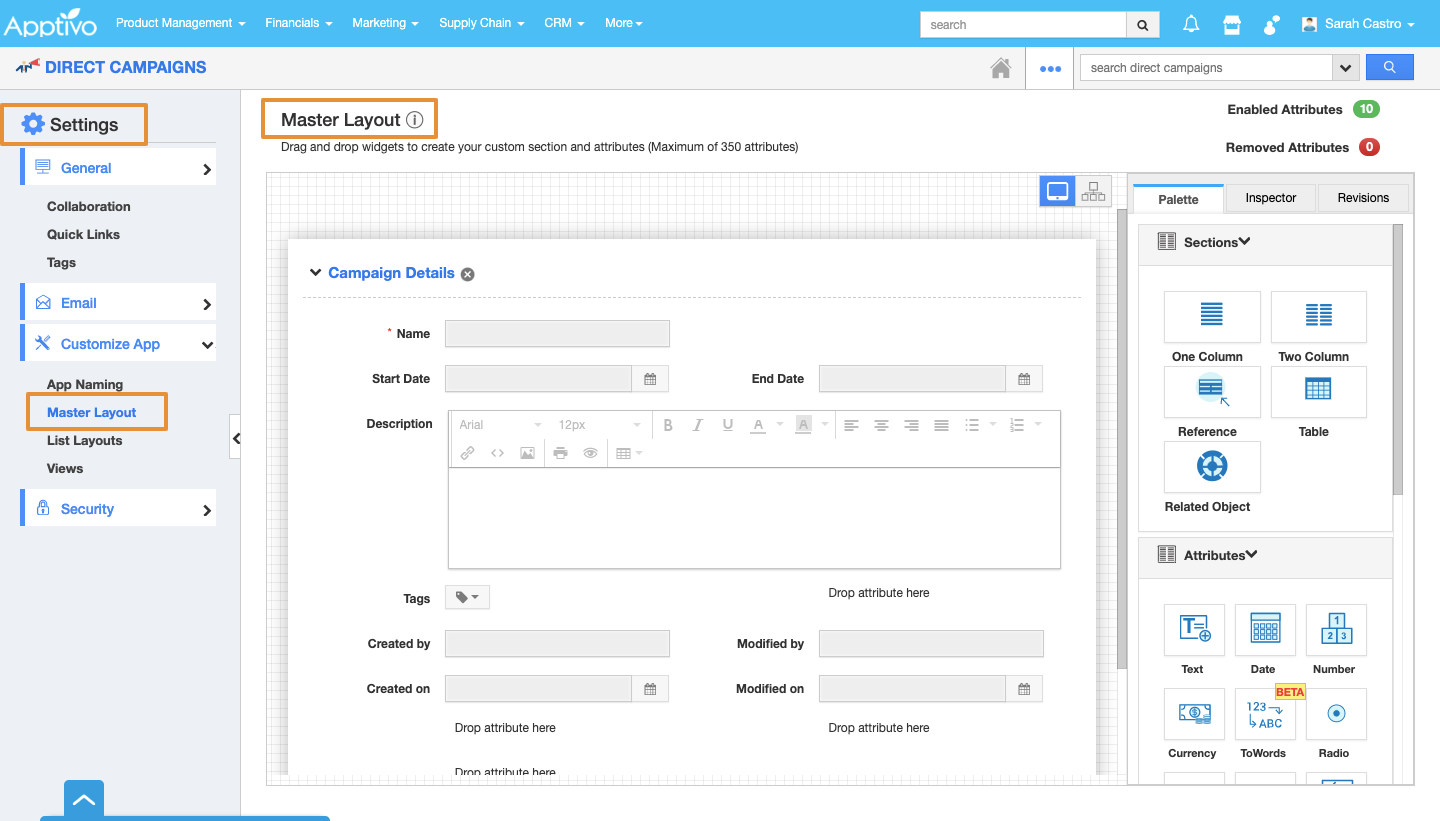This screenshot has width=1440, height=821.
Task: Switch to the Inspector tab
Action: (x=1271, y=198)
